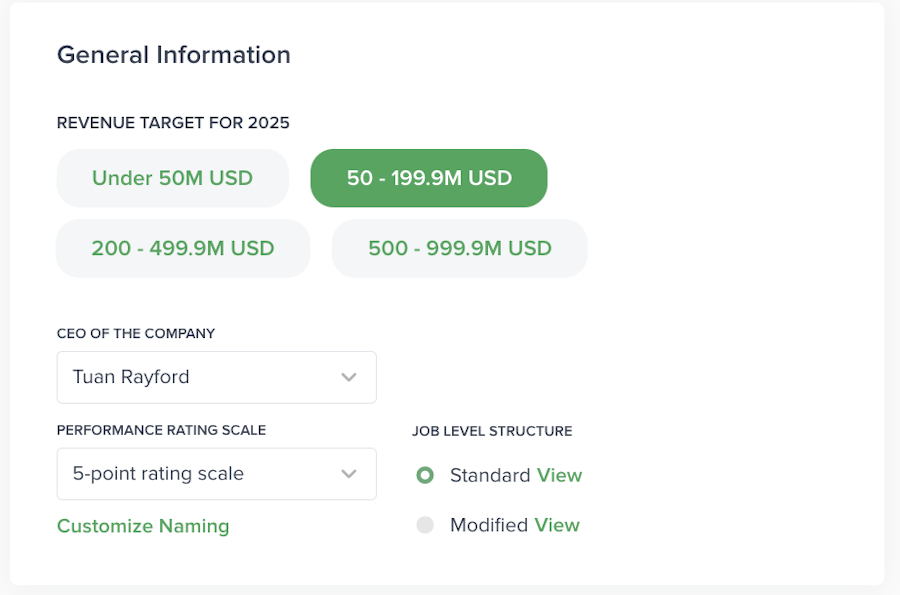Click the CEO of the Company label
Screen dimensions: 900x595
136,333
